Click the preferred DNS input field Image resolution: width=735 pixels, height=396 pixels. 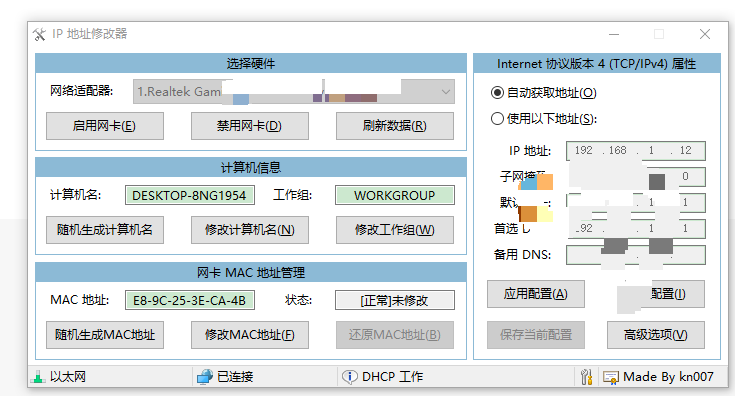636,229
